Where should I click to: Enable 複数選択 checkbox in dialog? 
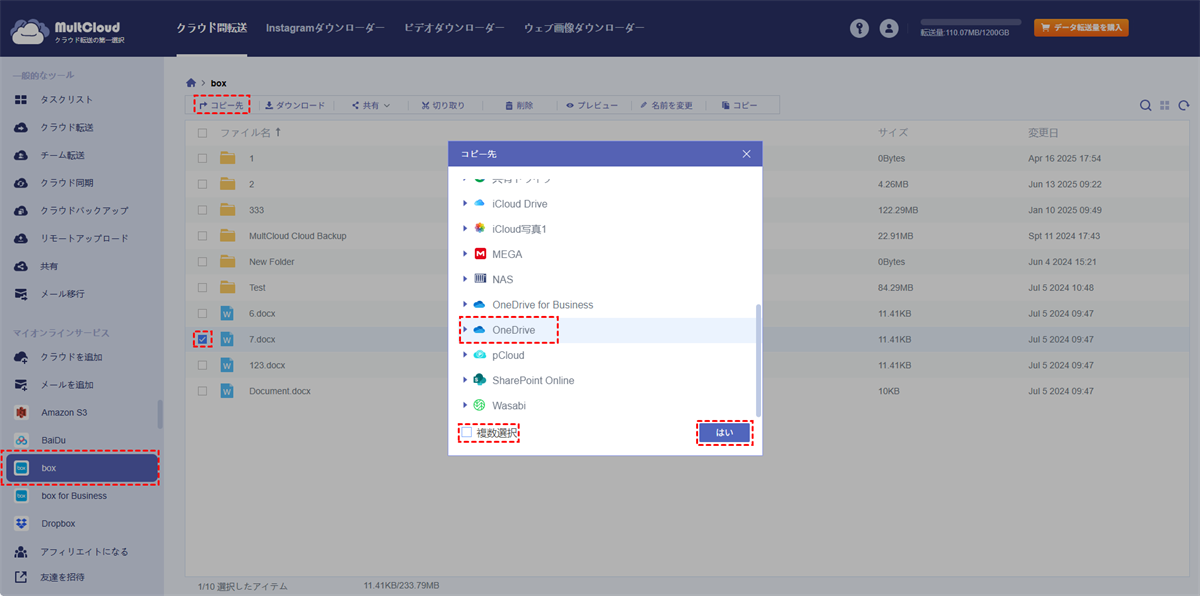[x=467, y=433]
